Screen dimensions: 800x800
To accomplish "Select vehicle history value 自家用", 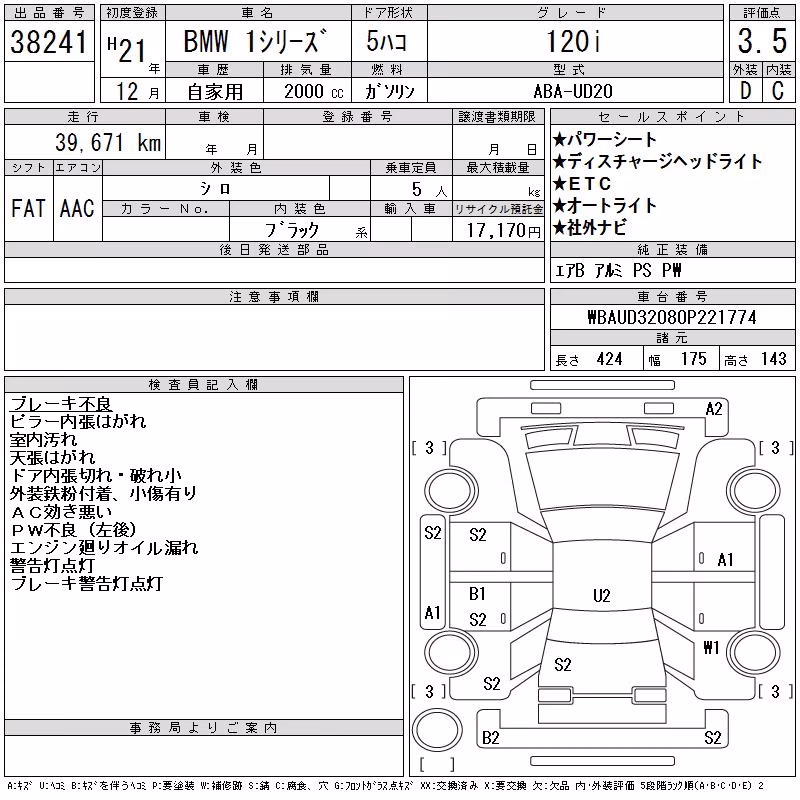I will click(215, 92).
